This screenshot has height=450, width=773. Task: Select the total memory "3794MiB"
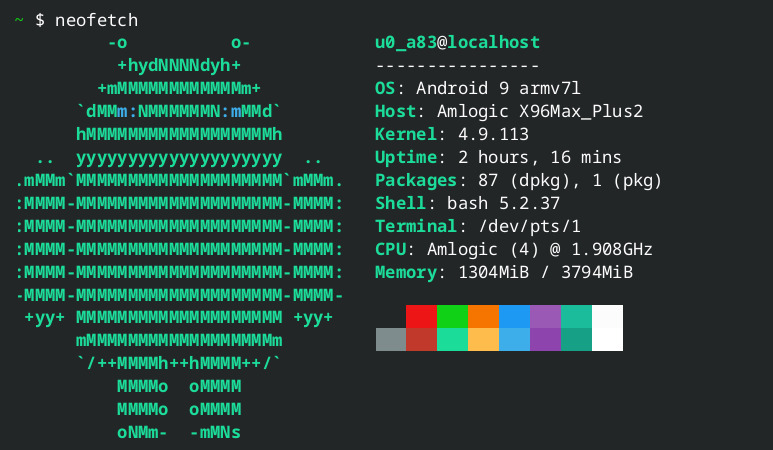597,273
